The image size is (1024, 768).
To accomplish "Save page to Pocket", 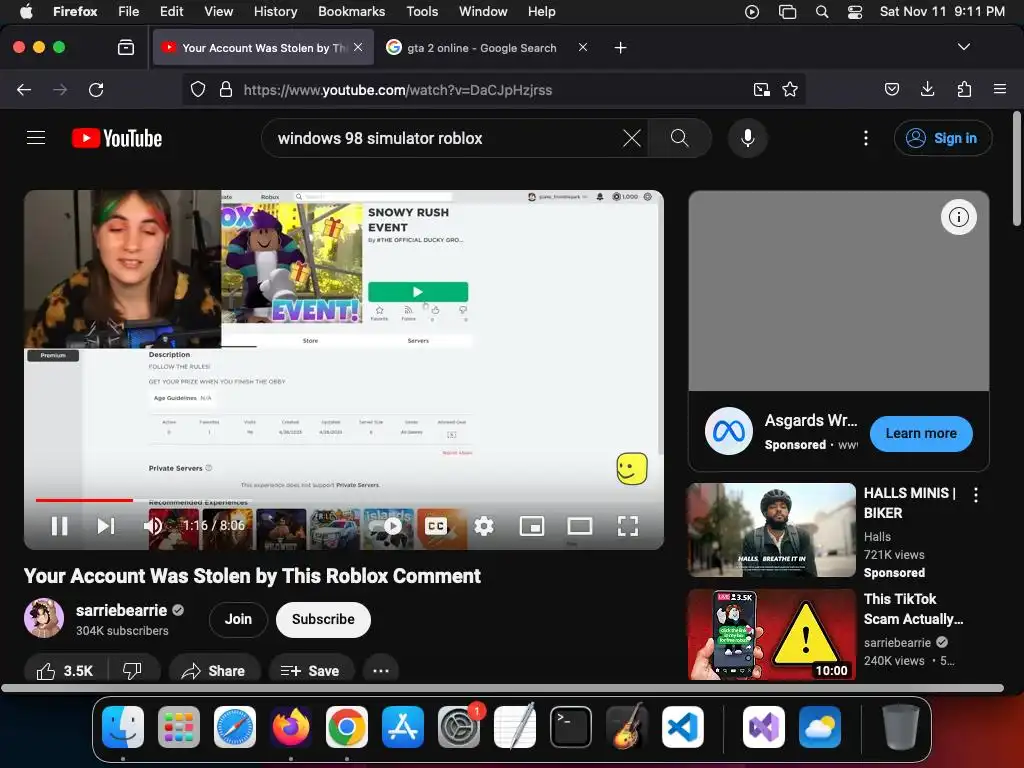I will tap(892, 89).
